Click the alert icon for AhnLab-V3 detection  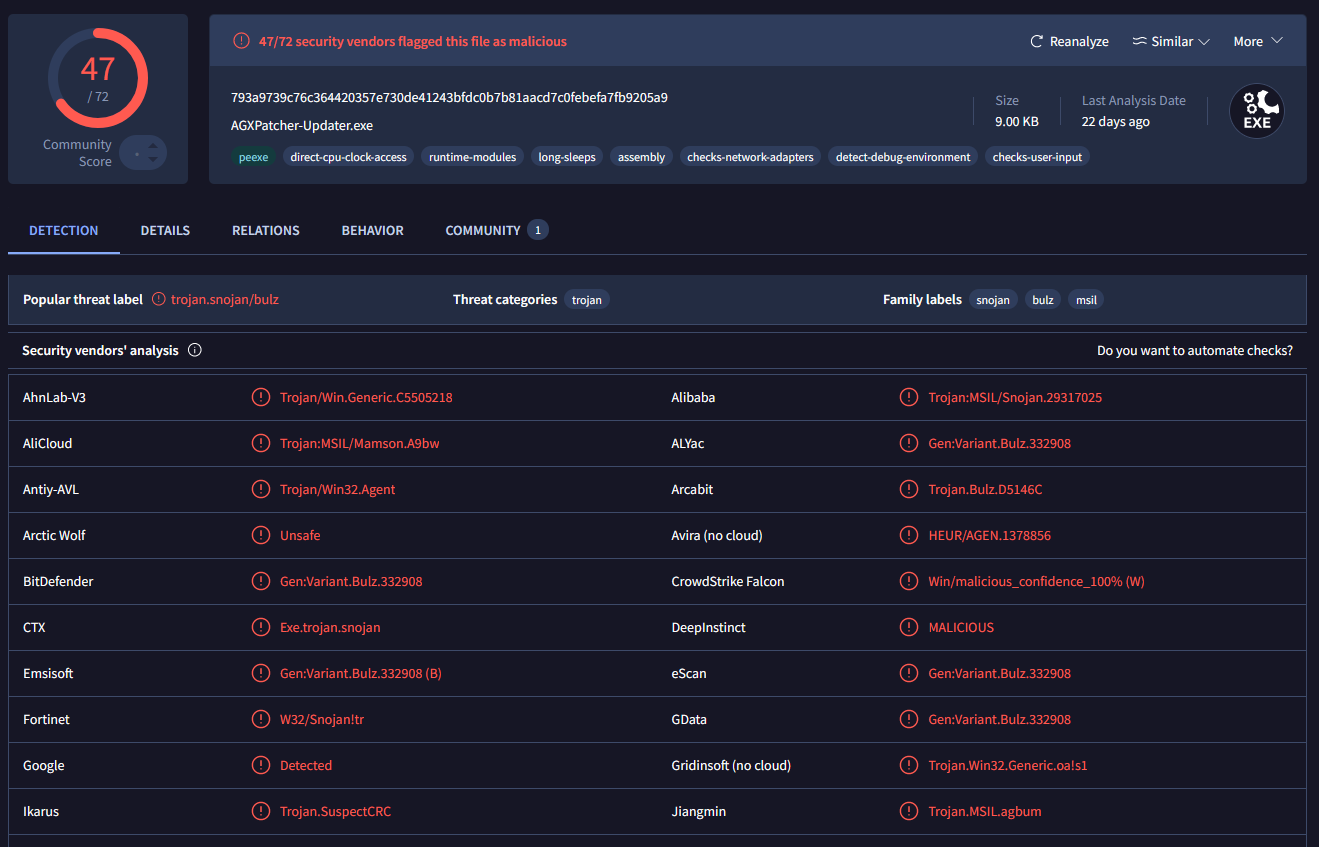click(261, 397)
